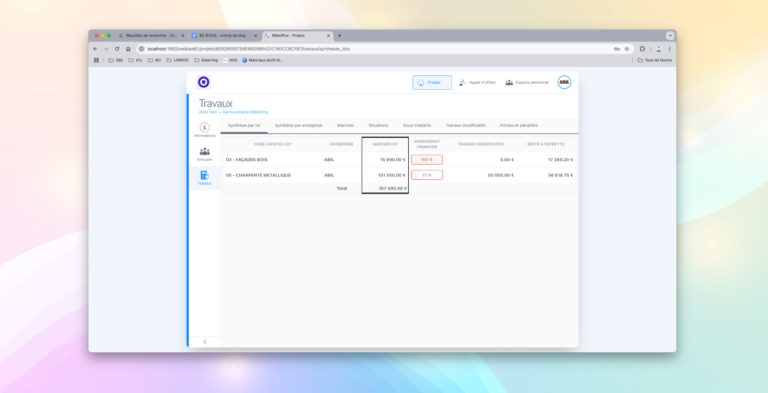Bookmark page with the star icon
Viewport: 768px width, 393px height.
[626, 49]
